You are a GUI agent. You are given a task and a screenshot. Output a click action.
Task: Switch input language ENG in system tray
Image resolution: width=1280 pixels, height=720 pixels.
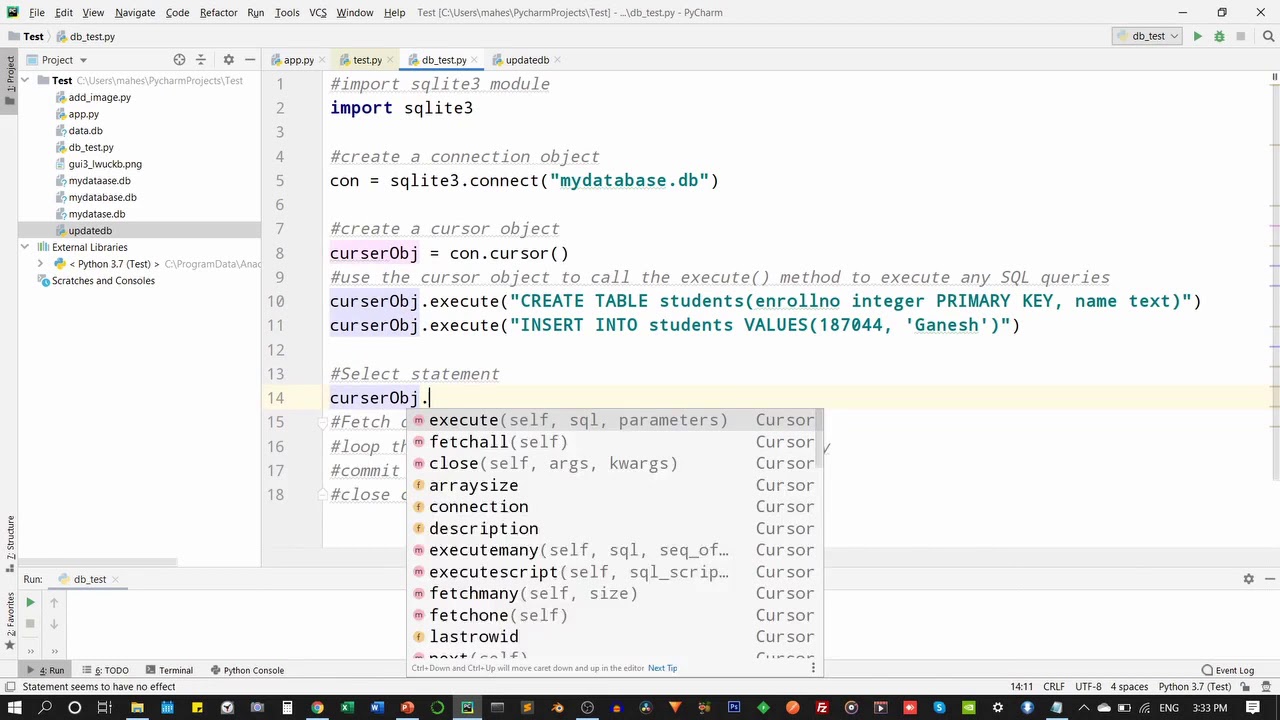[1167, 708]
